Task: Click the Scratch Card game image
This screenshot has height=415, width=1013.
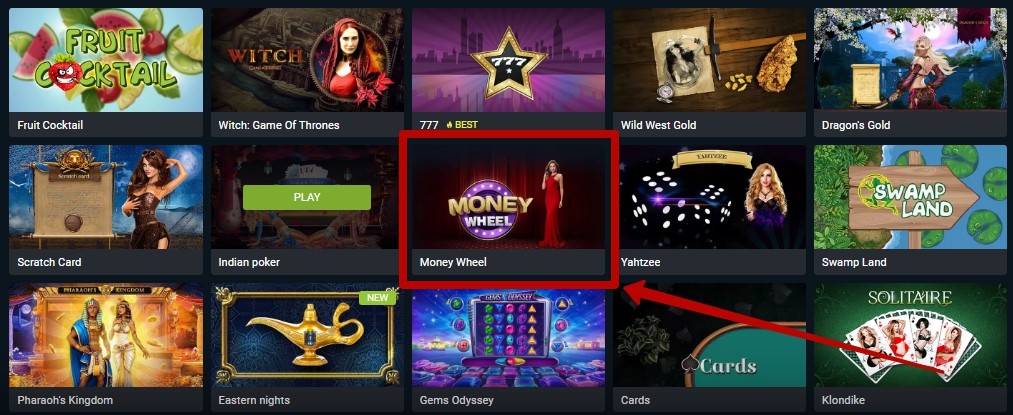Action: (x=105, y=197)
